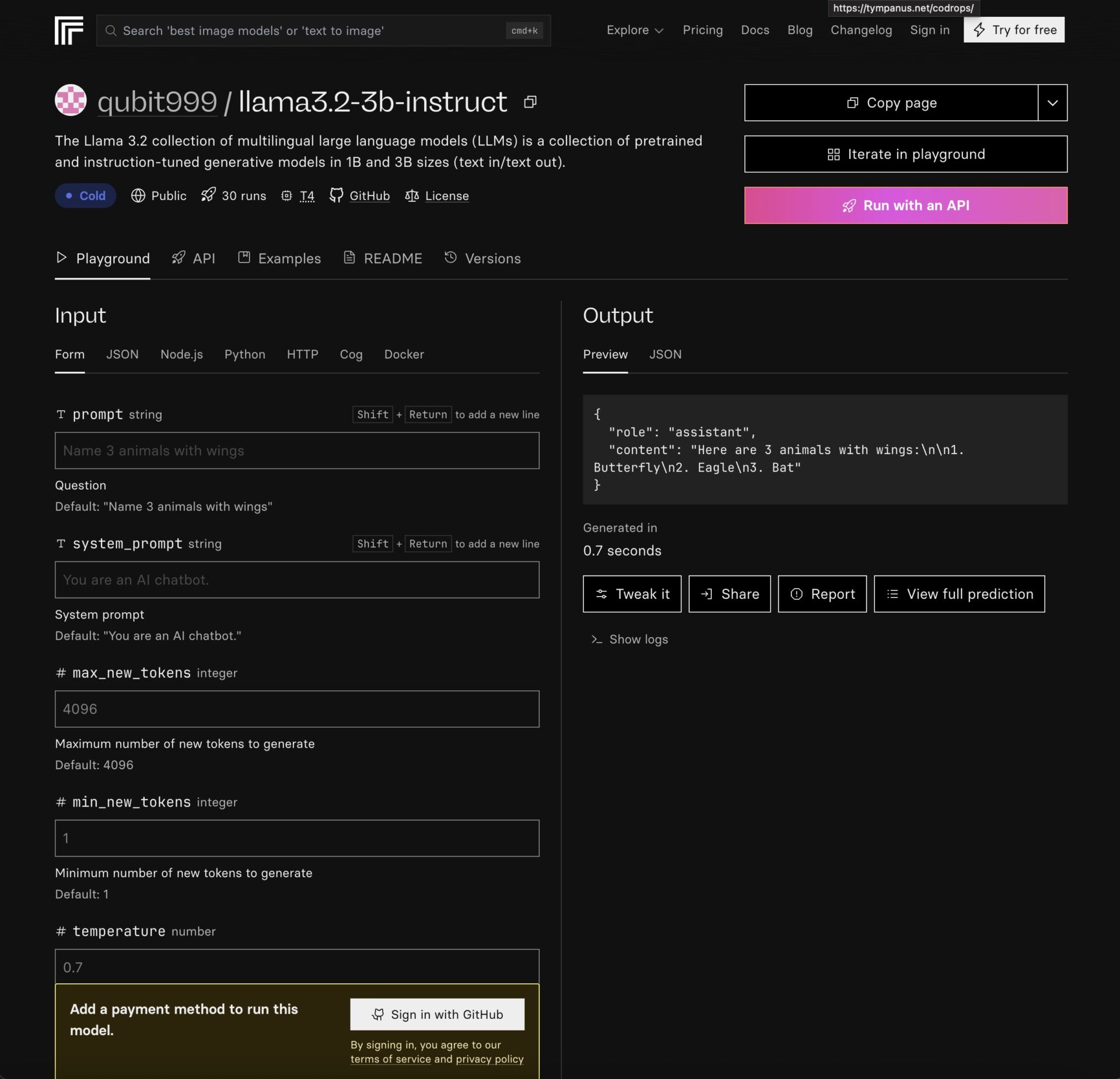
Task: Click the T4 hardware chip icon
Action: pos(286,196)
